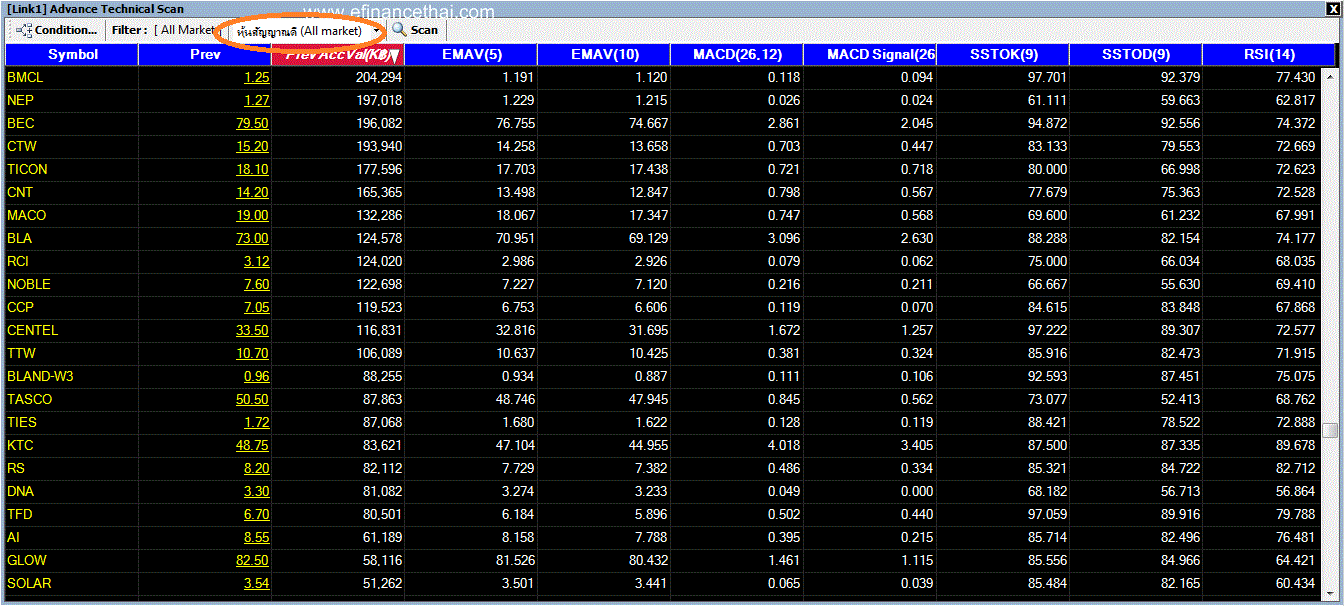Sort by EMAV(5) column header
The height and width of the screenshot is (606, 1344).
pyautogui.click(x=471, y=54)
